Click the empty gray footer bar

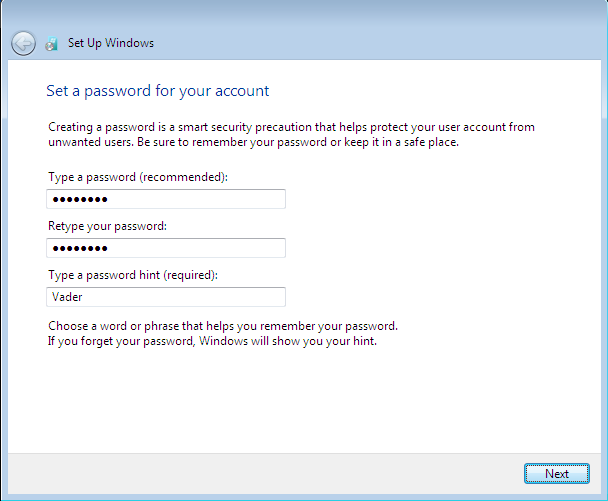pos(264,474)
